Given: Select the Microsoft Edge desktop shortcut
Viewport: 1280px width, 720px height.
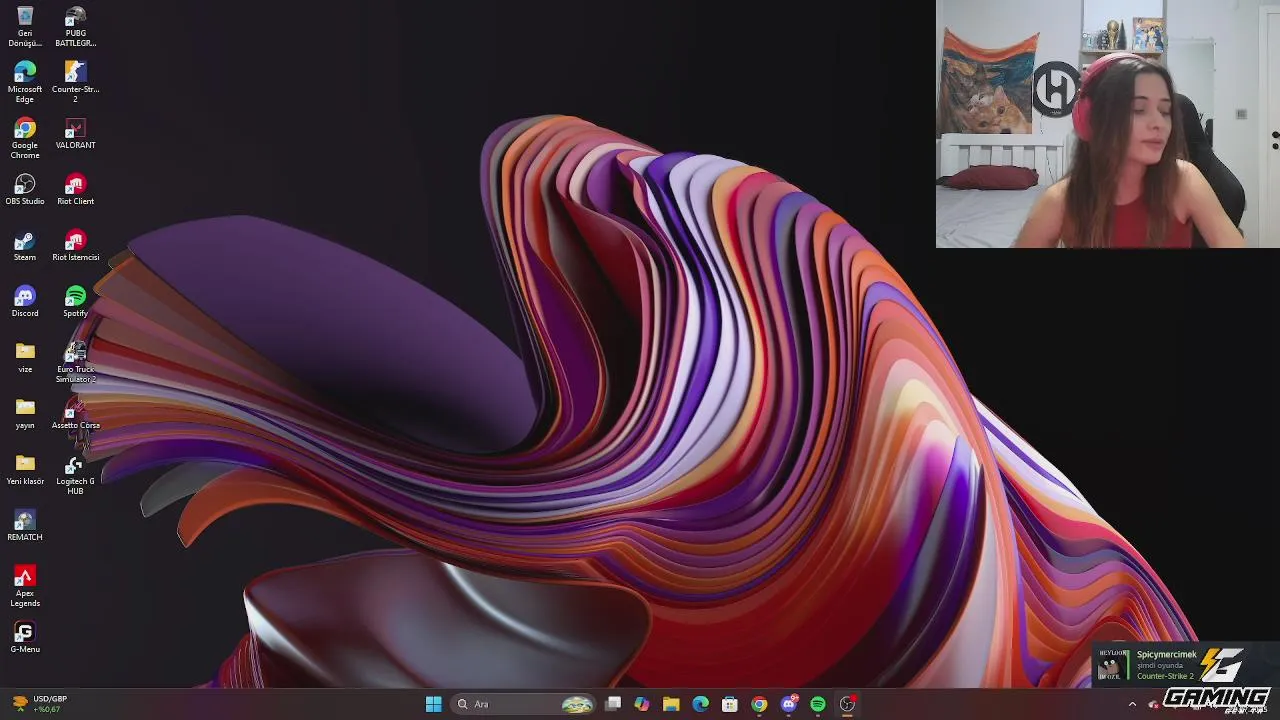Looking at the screenshot, I should 25,83.
